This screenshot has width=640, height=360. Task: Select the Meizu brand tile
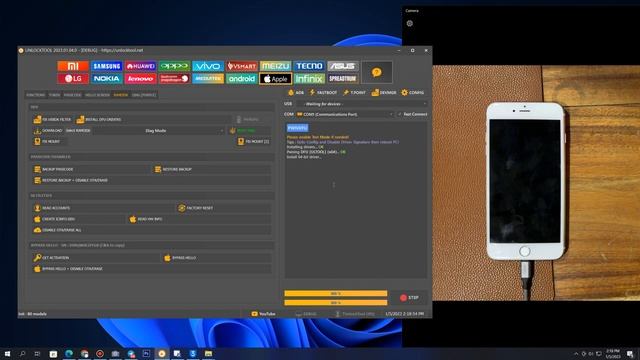(276, 66)
